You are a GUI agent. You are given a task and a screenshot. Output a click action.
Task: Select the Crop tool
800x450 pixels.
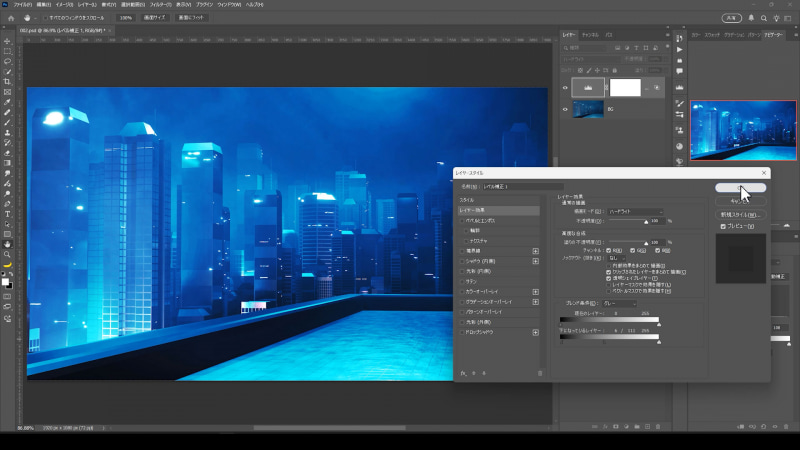(7, 82)
